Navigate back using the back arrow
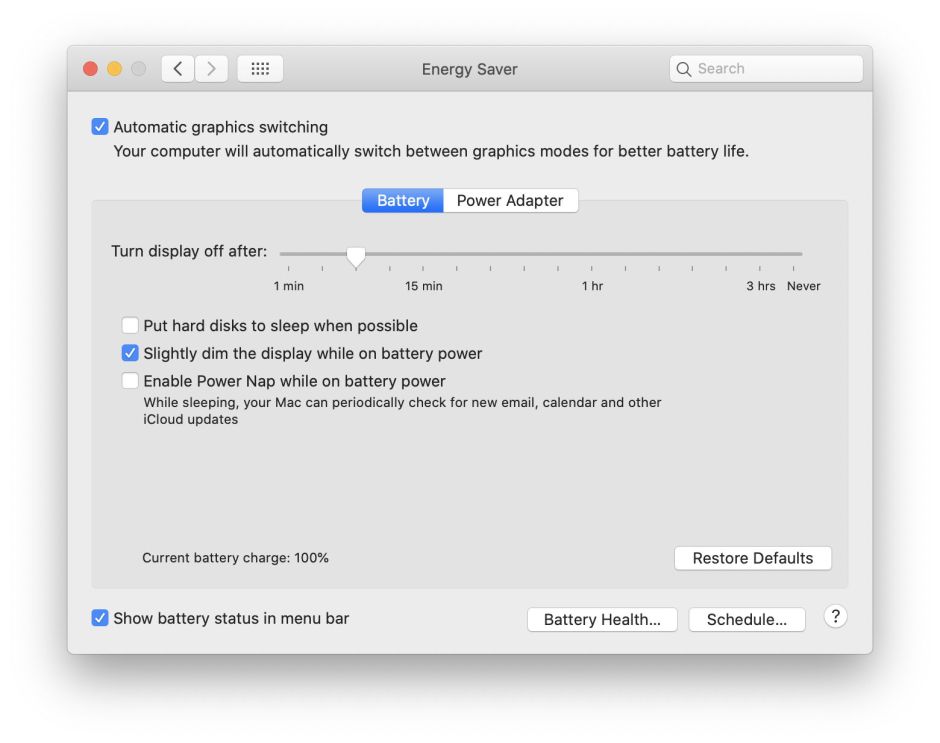Viewport: 940px width, 743px height. [x=177, y=68]
